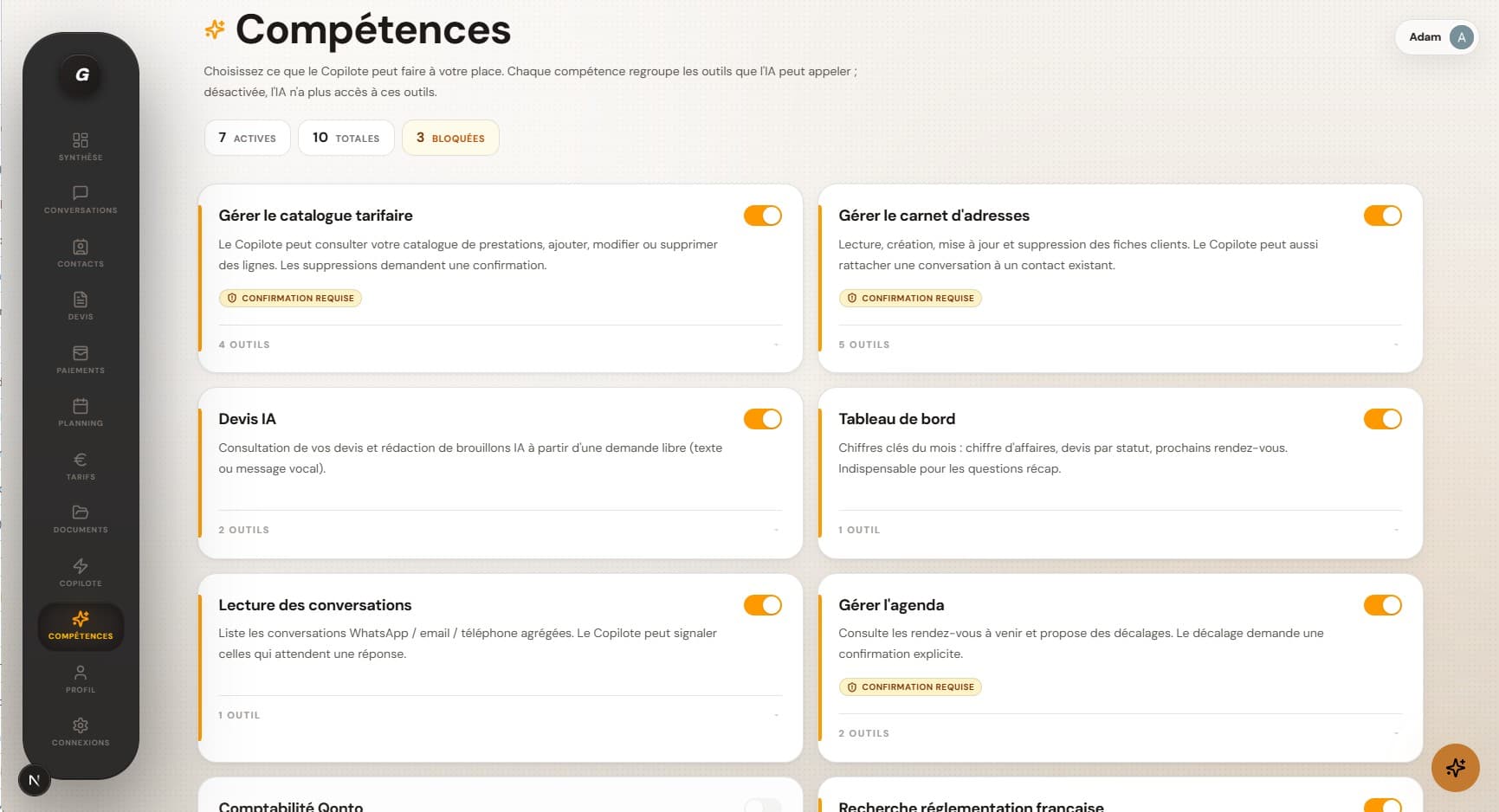The image size is (1499, 812).
Task: Open the Copilote lightning icon
Action: tap(81, 566)
